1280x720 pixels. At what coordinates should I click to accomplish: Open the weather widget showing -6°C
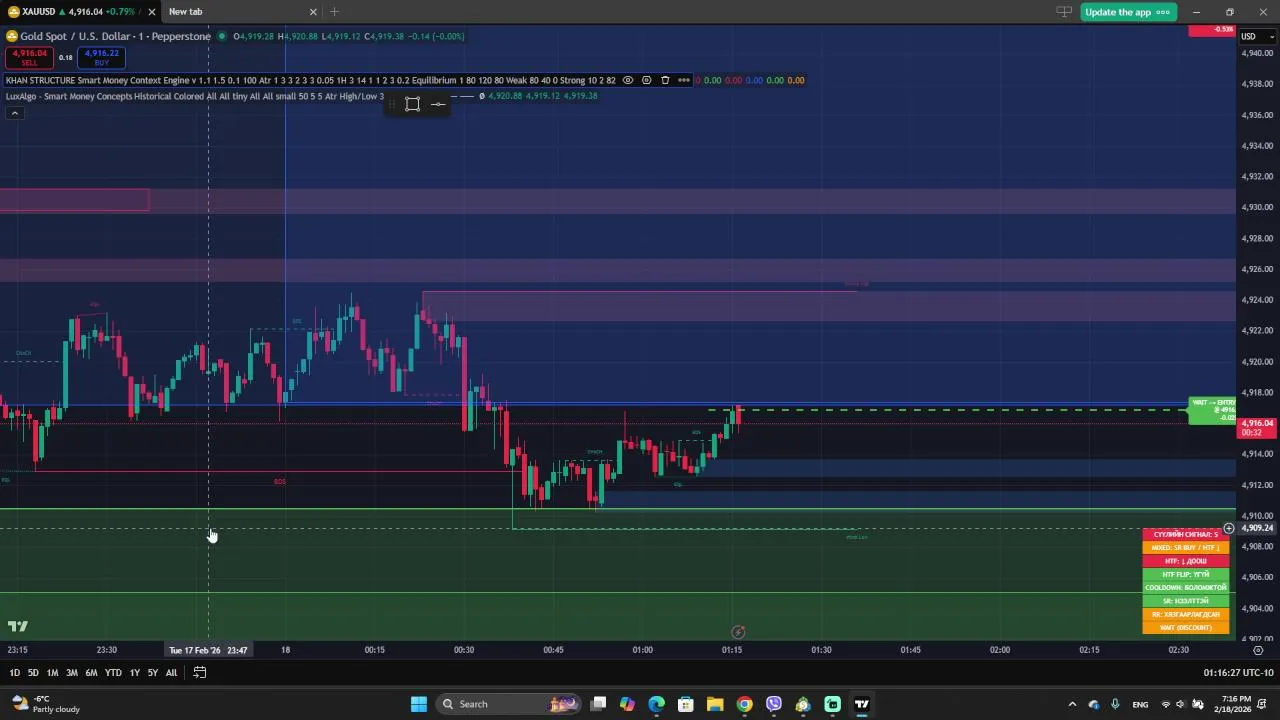pos(46,704)
